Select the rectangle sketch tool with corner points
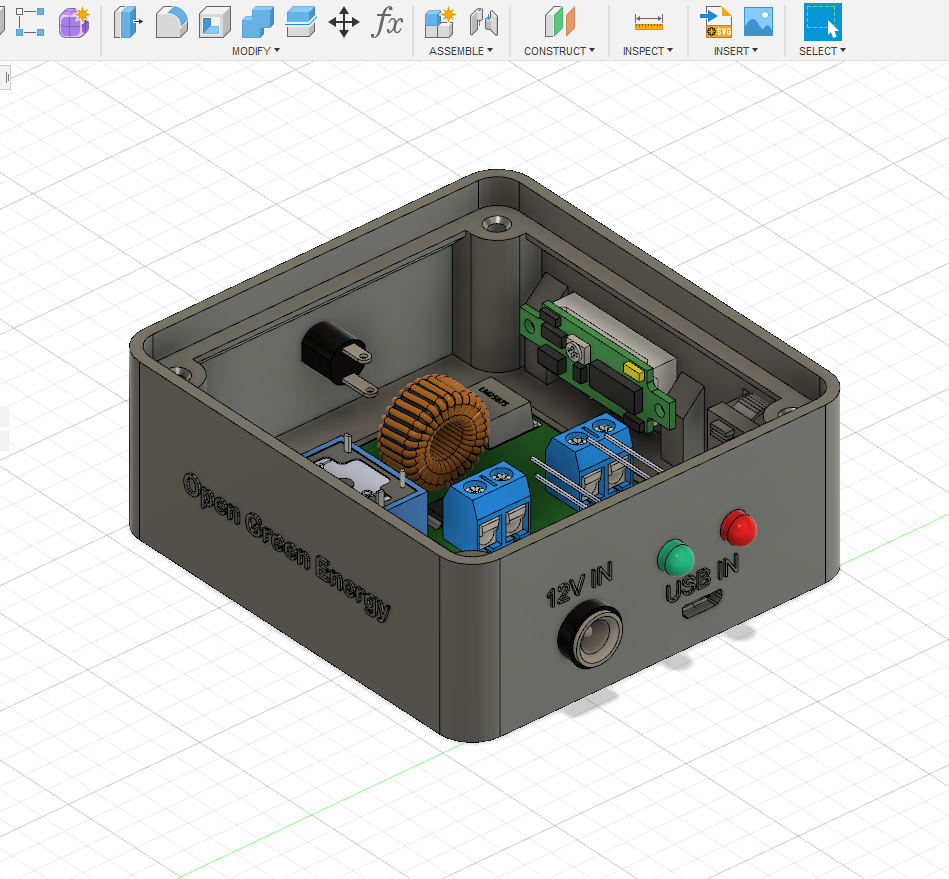Viewport: 949px width, 879px height. [29, 22]
